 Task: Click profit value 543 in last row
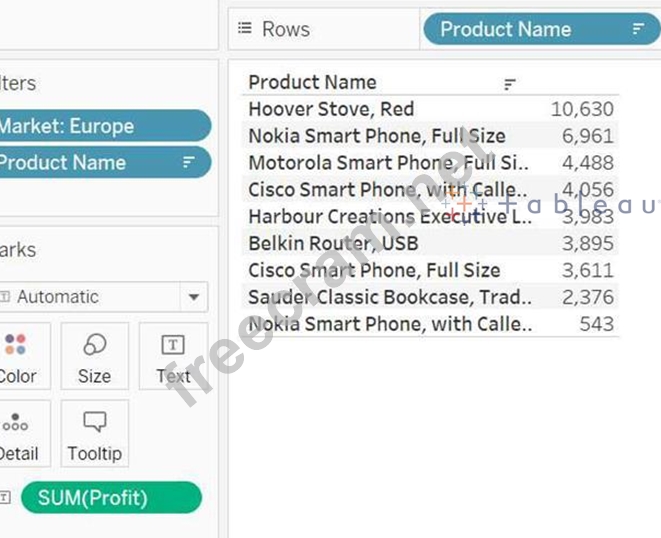click(x=596, y=324)
